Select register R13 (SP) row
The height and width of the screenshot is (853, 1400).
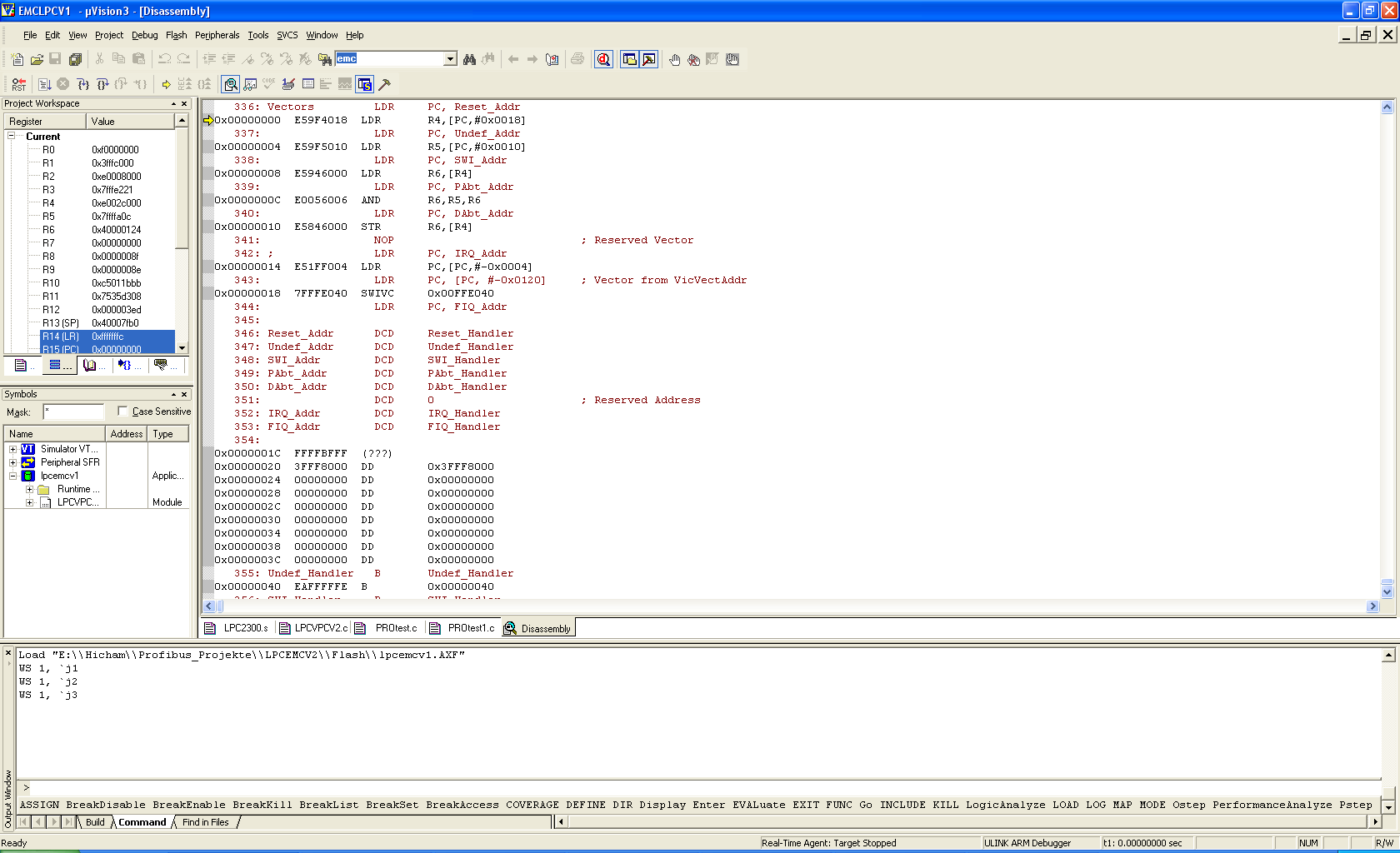(x=107, y=323)
